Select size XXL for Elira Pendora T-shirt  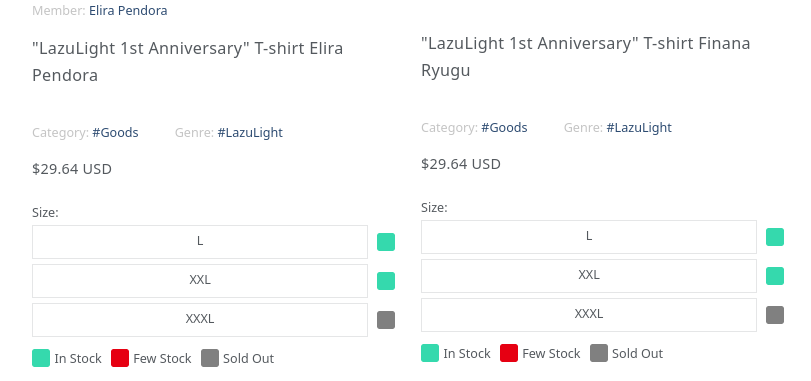(200, 281)
